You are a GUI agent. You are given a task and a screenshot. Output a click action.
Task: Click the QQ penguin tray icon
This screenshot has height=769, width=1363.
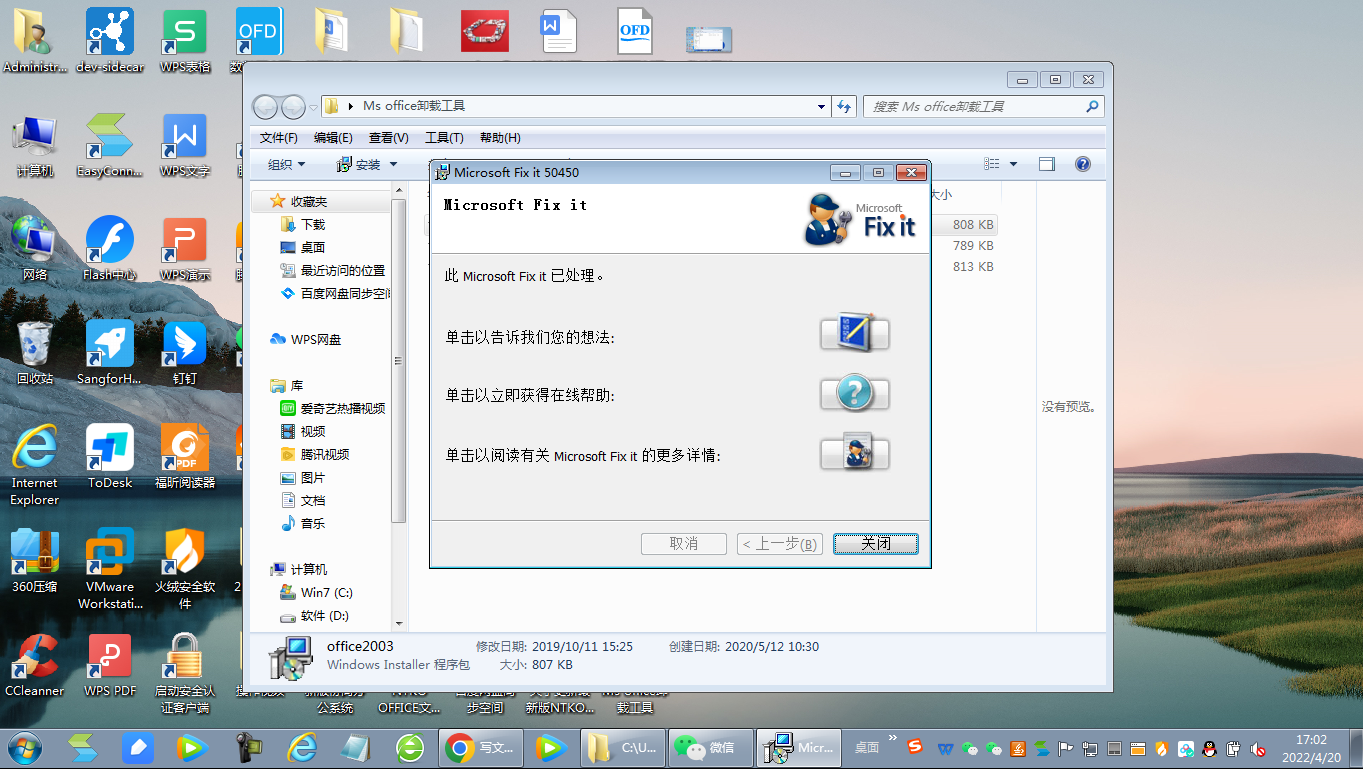click(x=1209, y=748)
